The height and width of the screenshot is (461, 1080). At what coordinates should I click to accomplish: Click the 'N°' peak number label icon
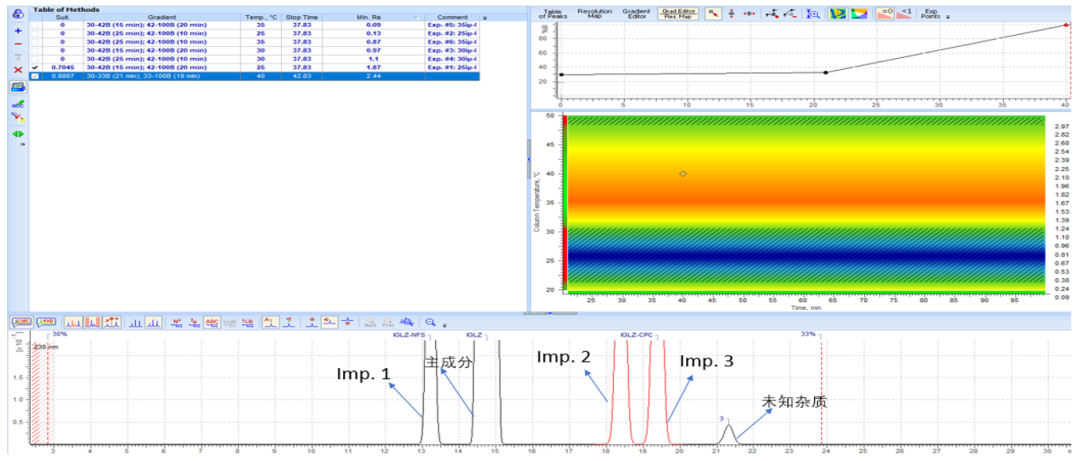point(176,322)
